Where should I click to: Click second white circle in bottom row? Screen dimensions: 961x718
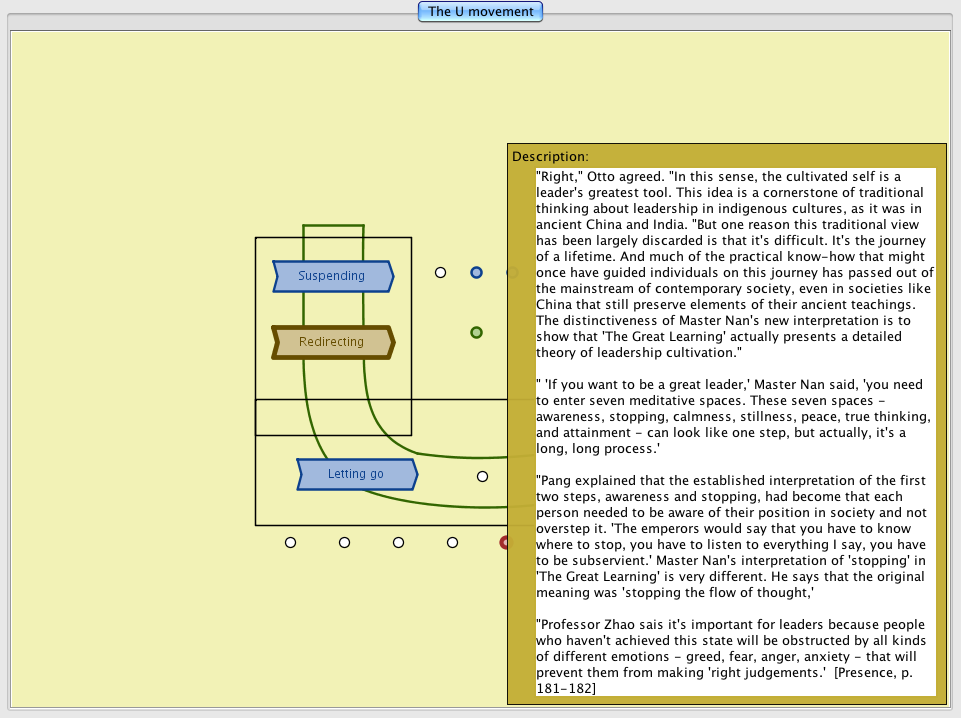tap(344, 542)
